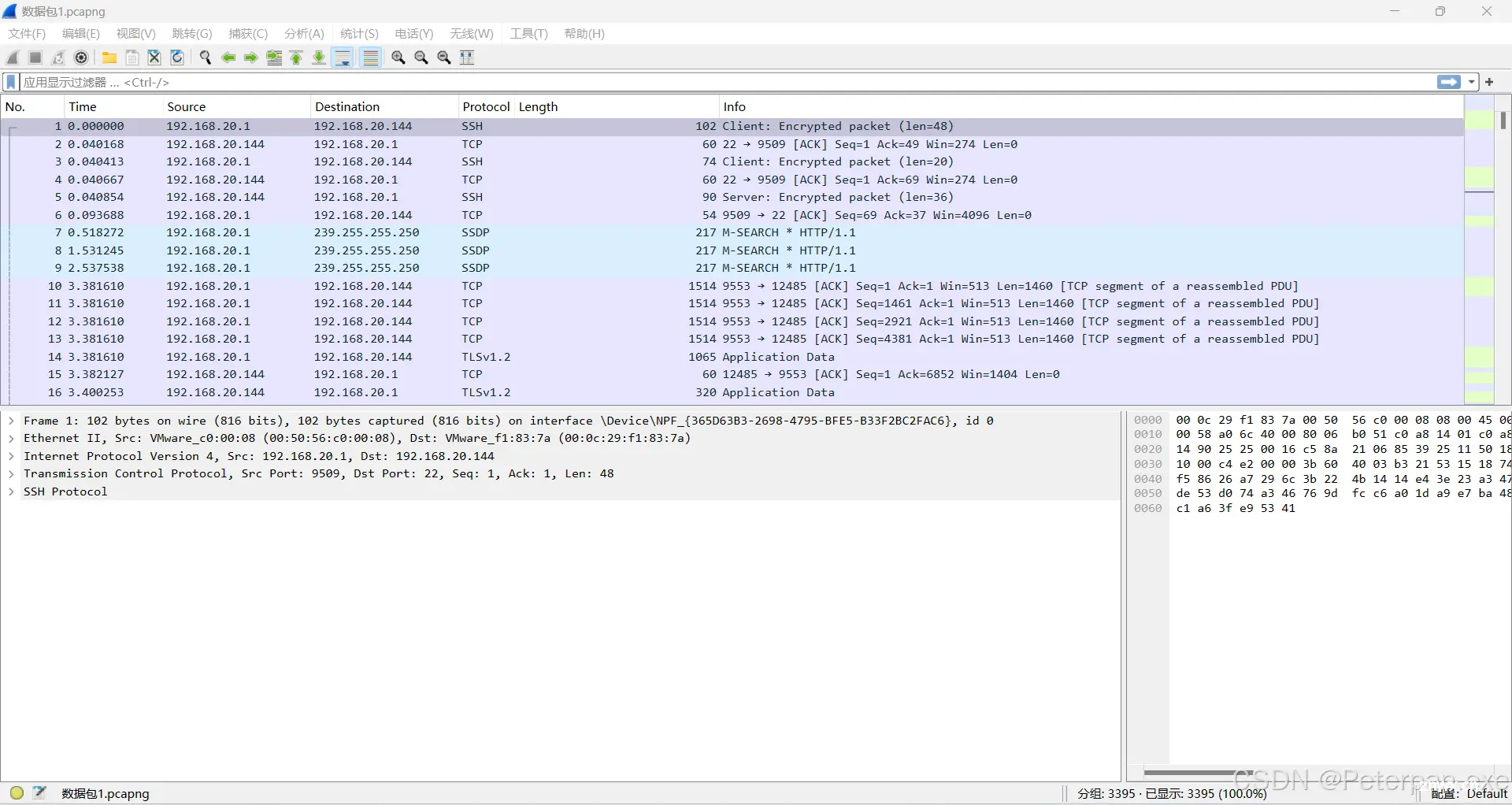The height and width of the screenshot is (805, 1512).
Task: Sort by the Info column header
Action: click(x=1091, y=107)
